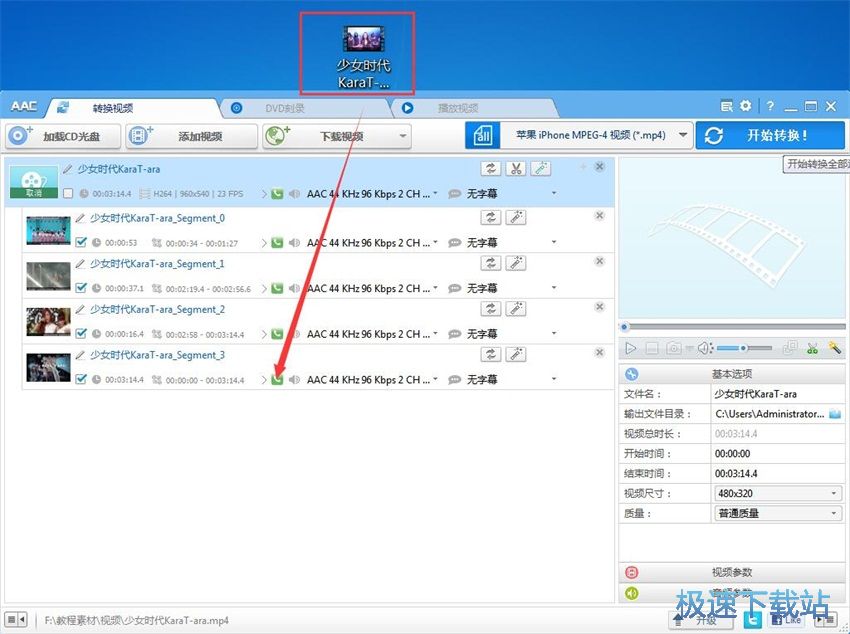Click 添加视频 add video button
This screenshot has height=634, width=850.
191,136
